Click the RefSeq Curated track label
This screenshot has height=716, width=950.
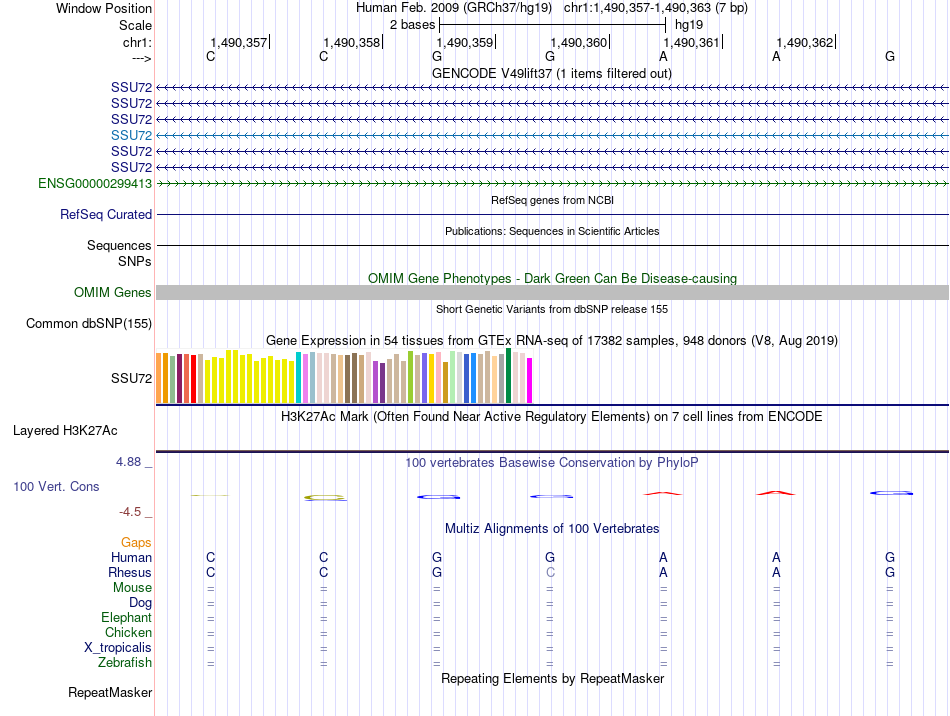[x=106, y=214]
